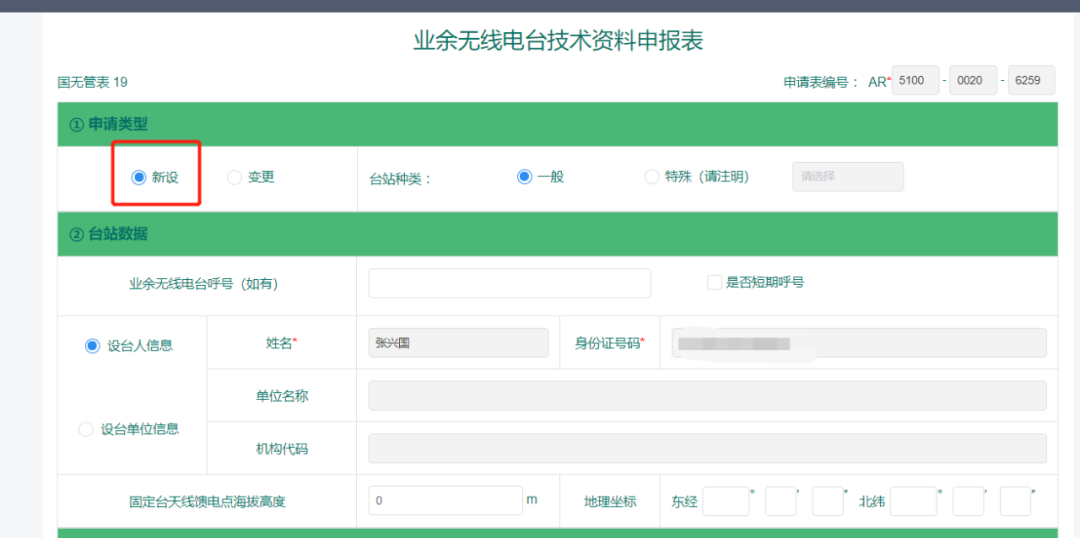Click the 东经 degrees input box
The width and height of the screenshot is (1080, 538).
(725, 501)
